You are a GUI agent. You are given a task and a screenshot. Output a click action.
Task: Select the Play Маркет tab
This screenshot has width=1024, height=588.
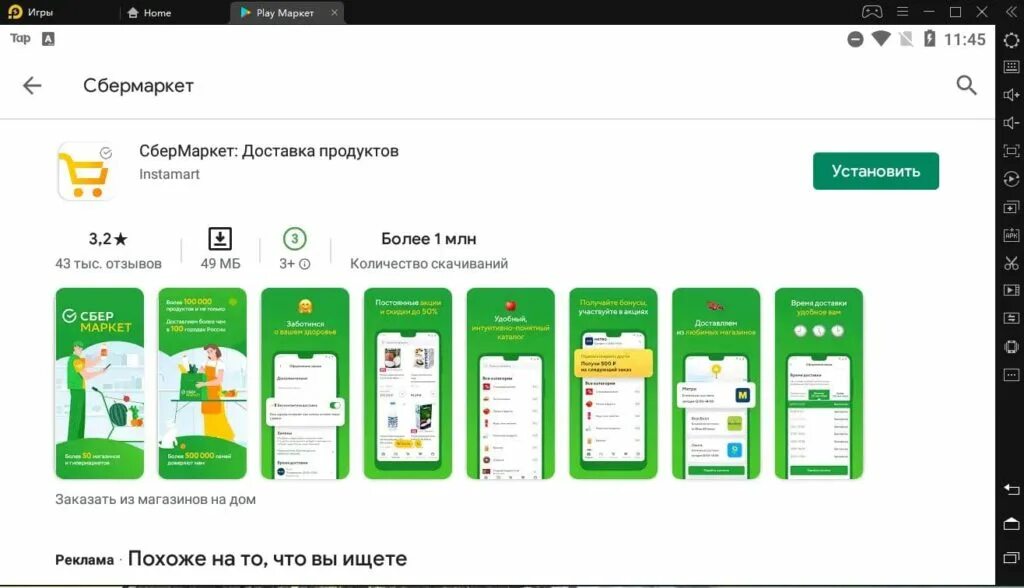pos(287,12)
